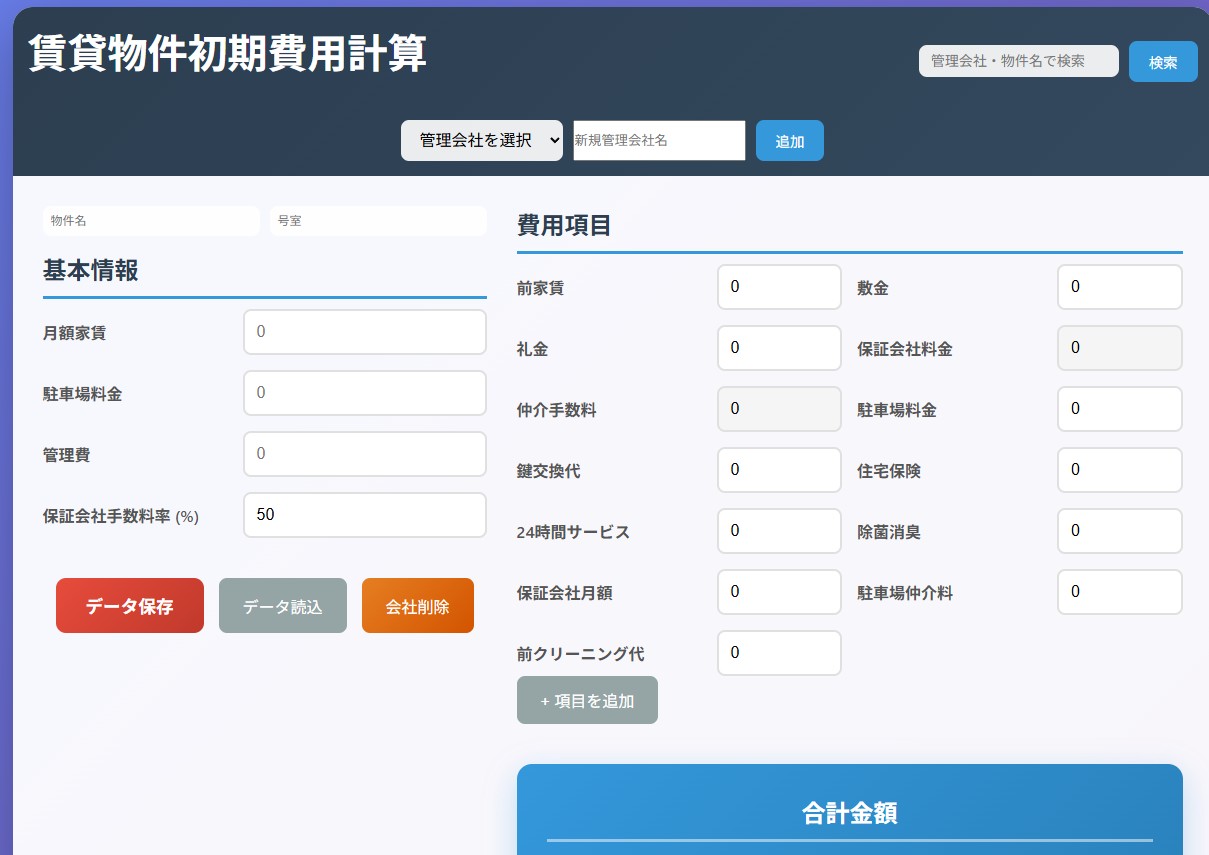The height and width of the screenshot is (855, 1209).
Task: Click the 検索 button
Action: (1162, 62)
